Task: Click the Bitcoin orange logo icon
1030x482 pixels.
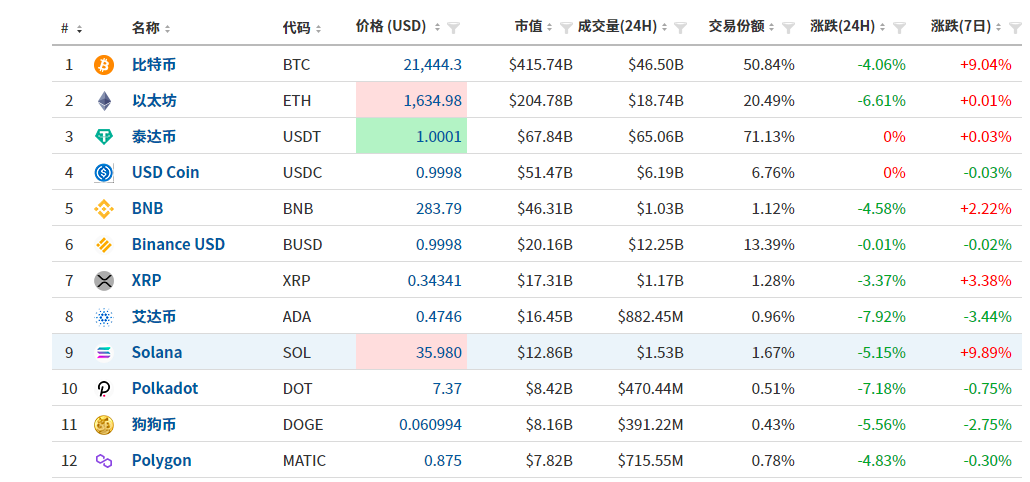Action: tap(104, 65)
